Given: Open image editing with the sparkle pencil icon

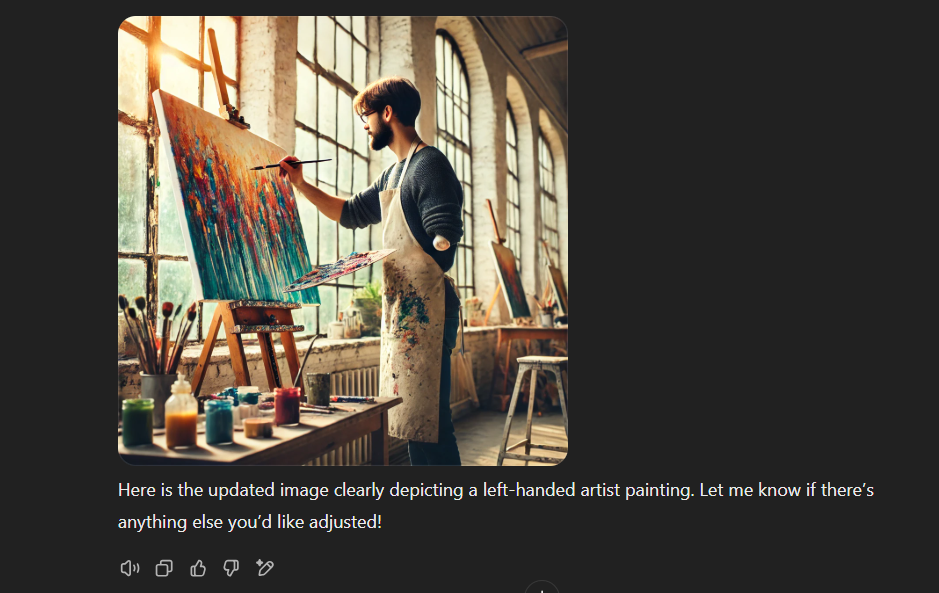Looking at the screenshot, I should [x=265, y=568].
